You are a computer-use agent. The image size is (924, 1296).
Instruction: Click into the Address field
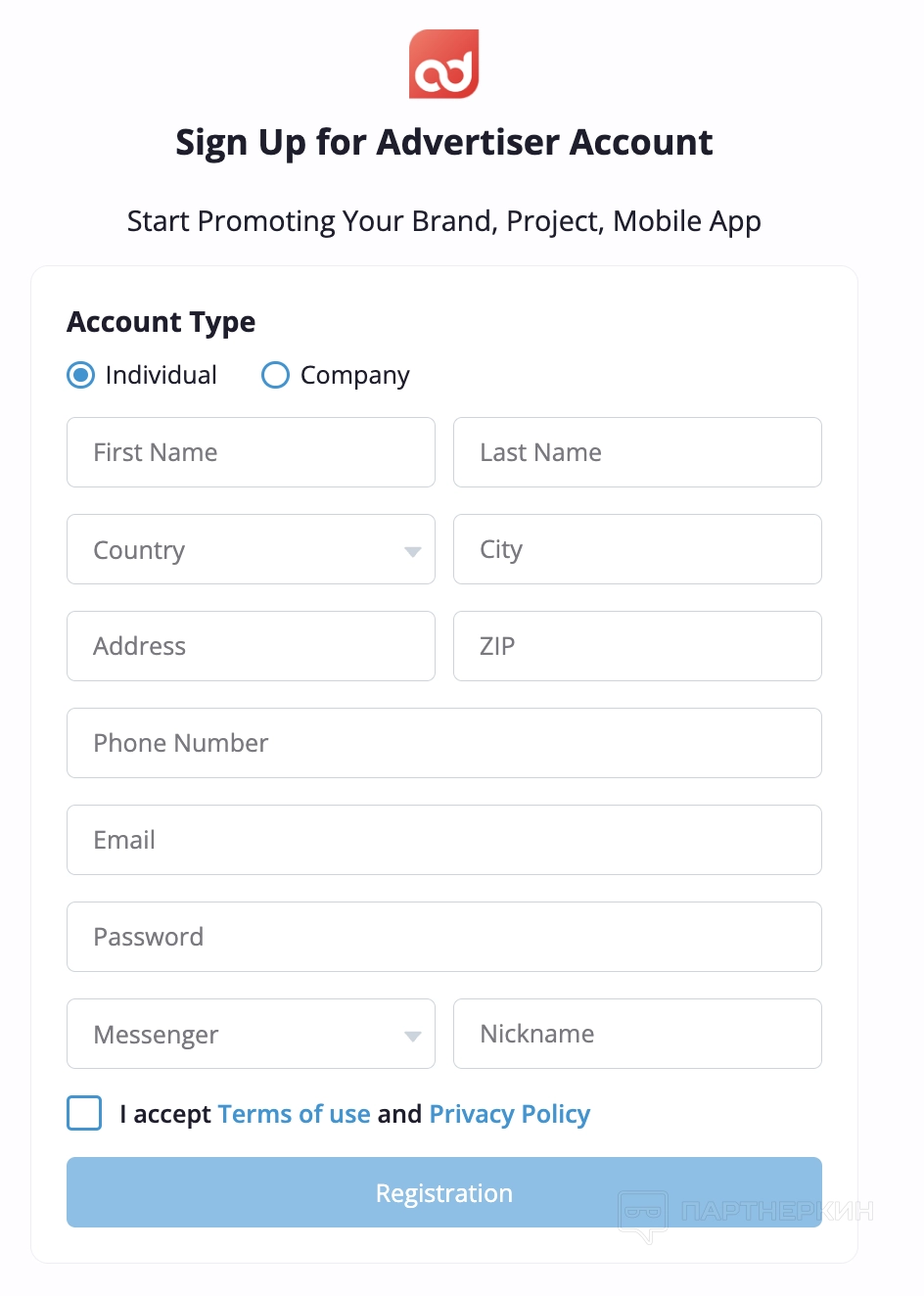(251, 646)
